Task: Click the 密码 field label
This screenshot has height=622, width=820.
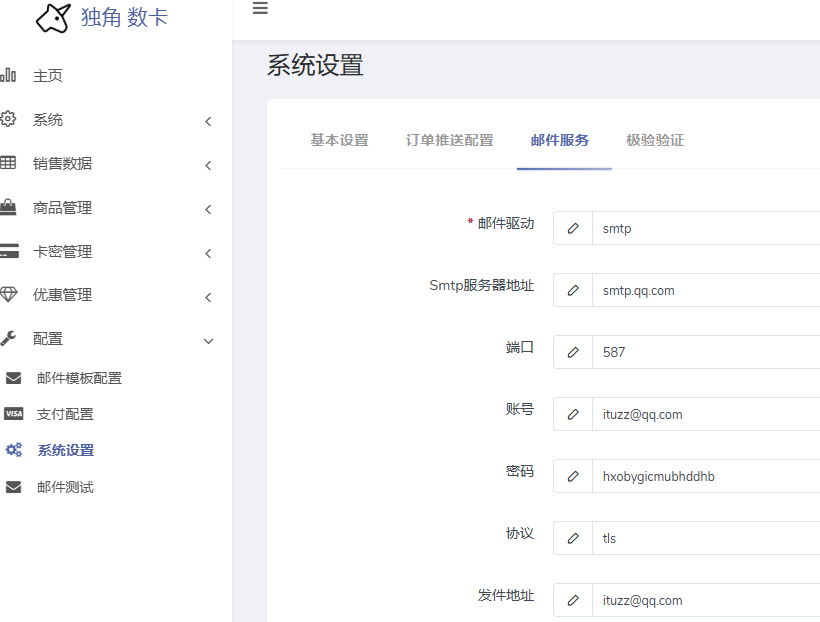Action: pyautogui.click(x=520, y=471)
